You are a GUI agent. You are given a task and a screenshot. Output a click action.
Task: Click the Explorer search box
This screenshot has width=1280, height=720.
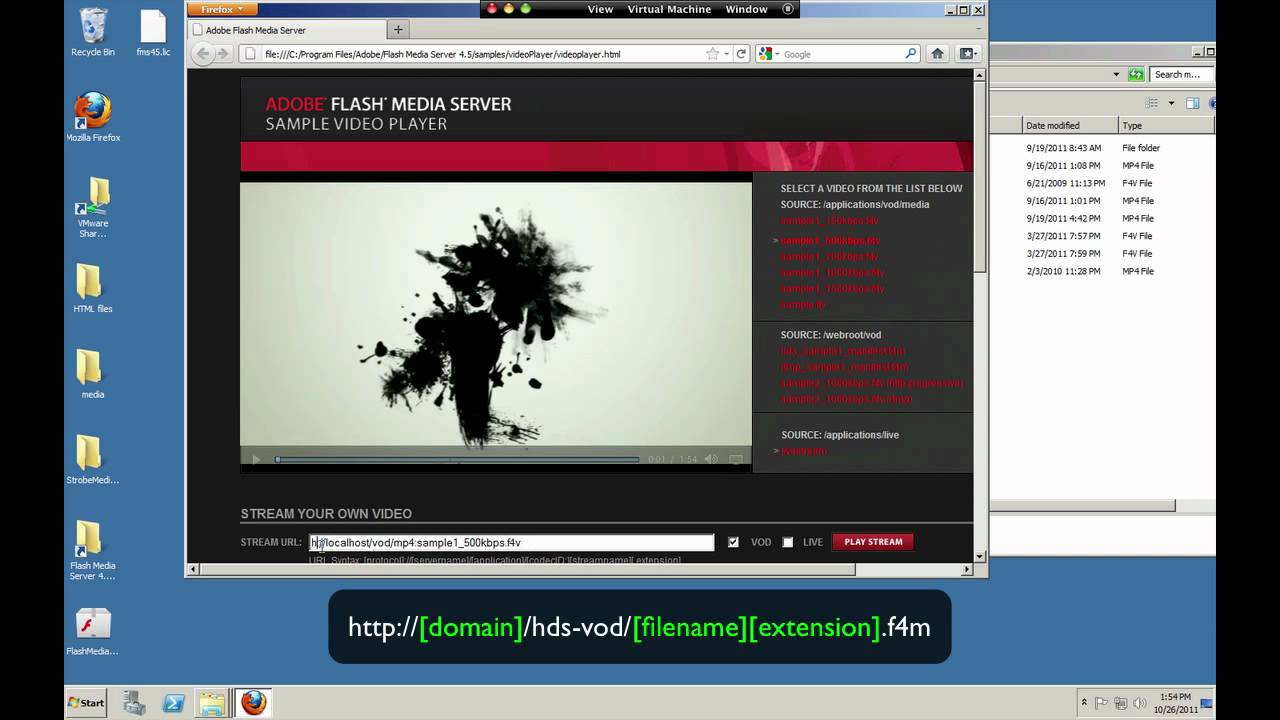1181,74
